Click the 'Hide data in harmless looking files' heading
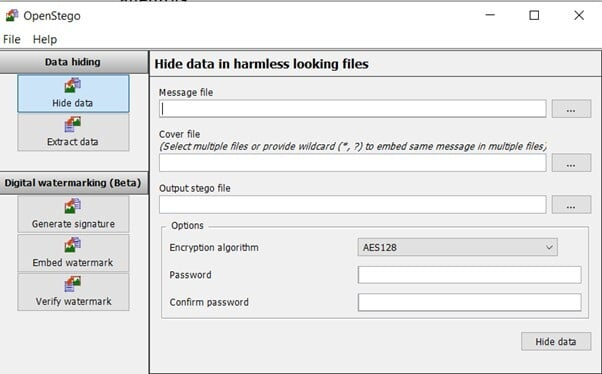 tap(261, 64)
